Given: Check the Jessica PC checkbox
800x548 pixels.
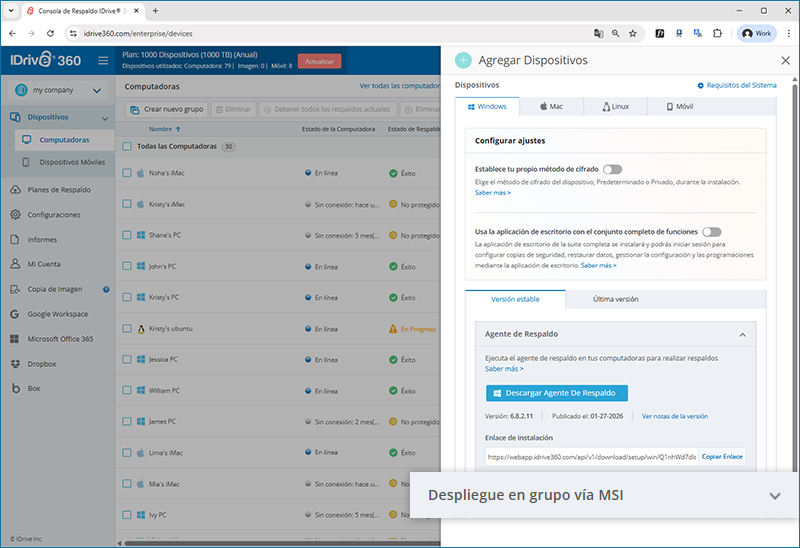Looking at the screenshot, I should click(x=127, y=360).
